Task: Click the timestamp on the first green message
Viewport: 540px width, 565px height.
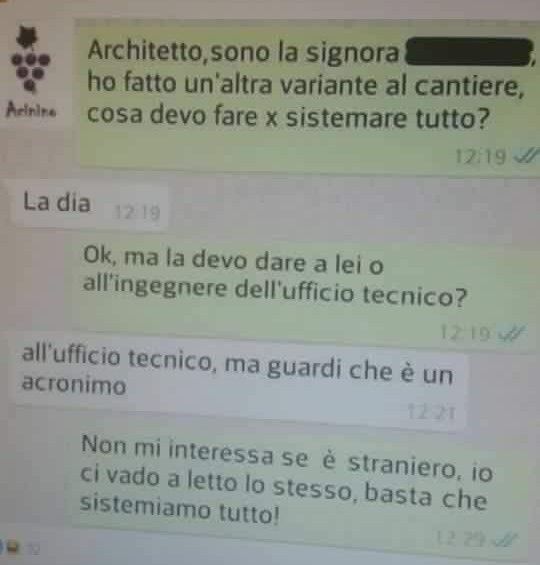Action: pyautogui.click(x=481, y=156)
